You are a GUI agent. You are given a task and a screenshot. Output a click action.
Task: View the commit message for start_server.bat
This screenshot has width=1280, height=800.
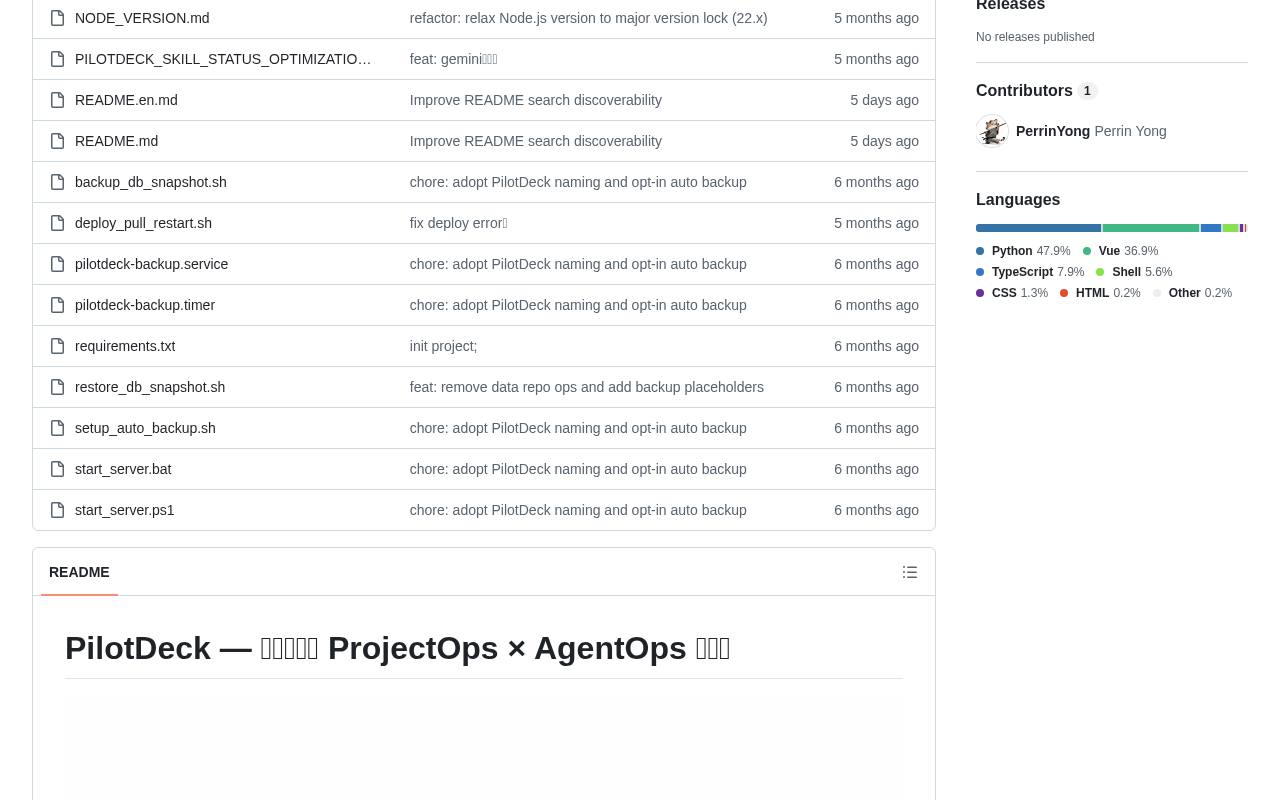(x=578, y=469)
